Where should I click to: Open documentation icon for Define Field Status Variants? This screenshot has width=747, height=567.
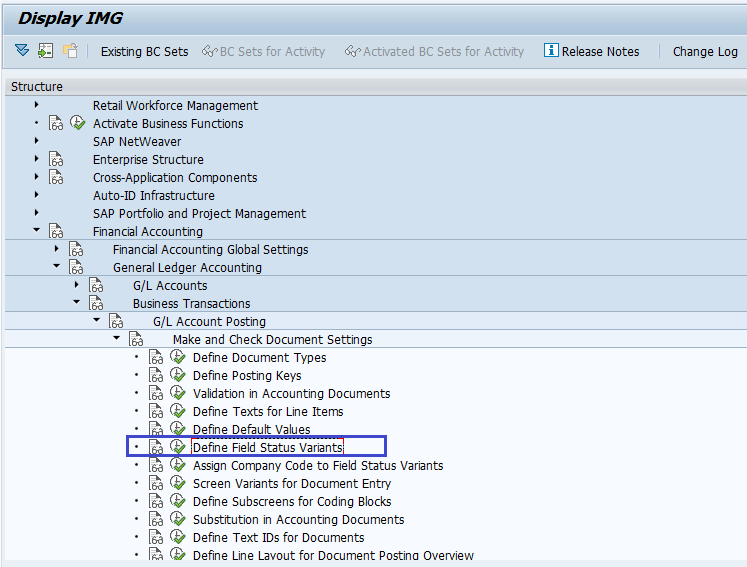(156, 447)
